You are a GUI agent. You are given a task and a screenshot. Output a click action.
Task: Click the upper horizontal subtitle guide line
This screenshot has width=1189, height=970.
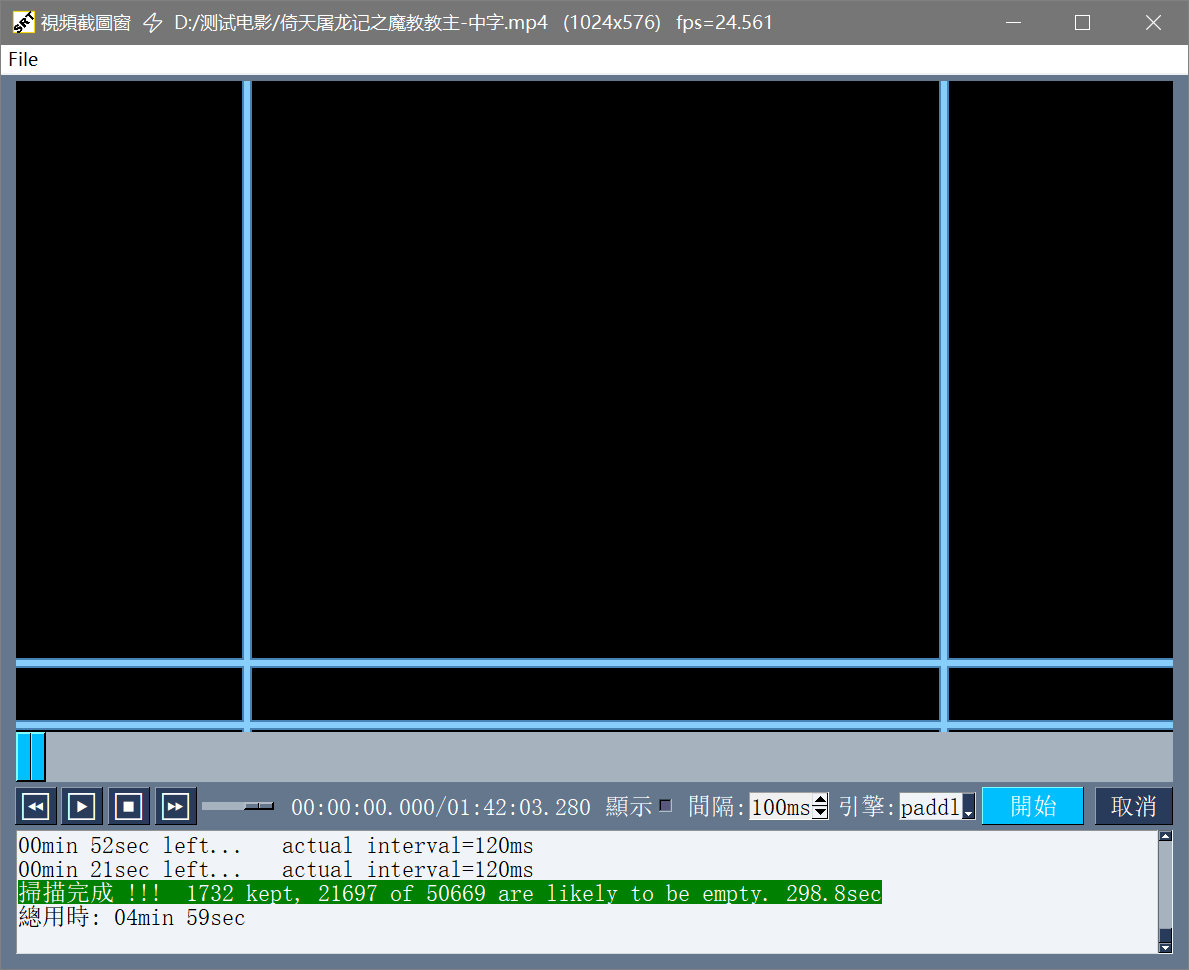[594, 663]
